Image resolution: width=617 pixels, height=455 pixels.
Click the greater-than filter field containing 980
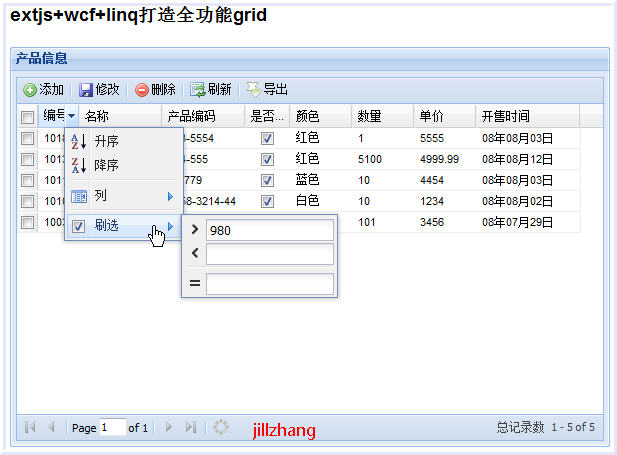pos(269,231)
